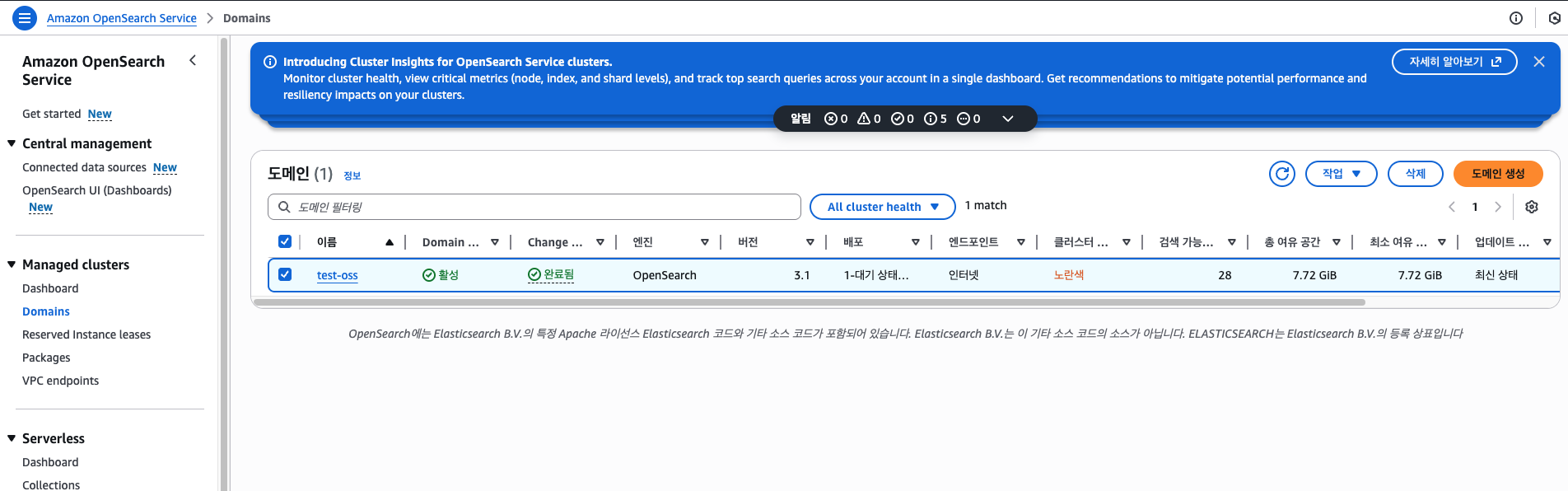Click the 도메인 생성 button
Image resolution: width=1568 pixels, height=491 pixels.
[x=1498, y=174]
